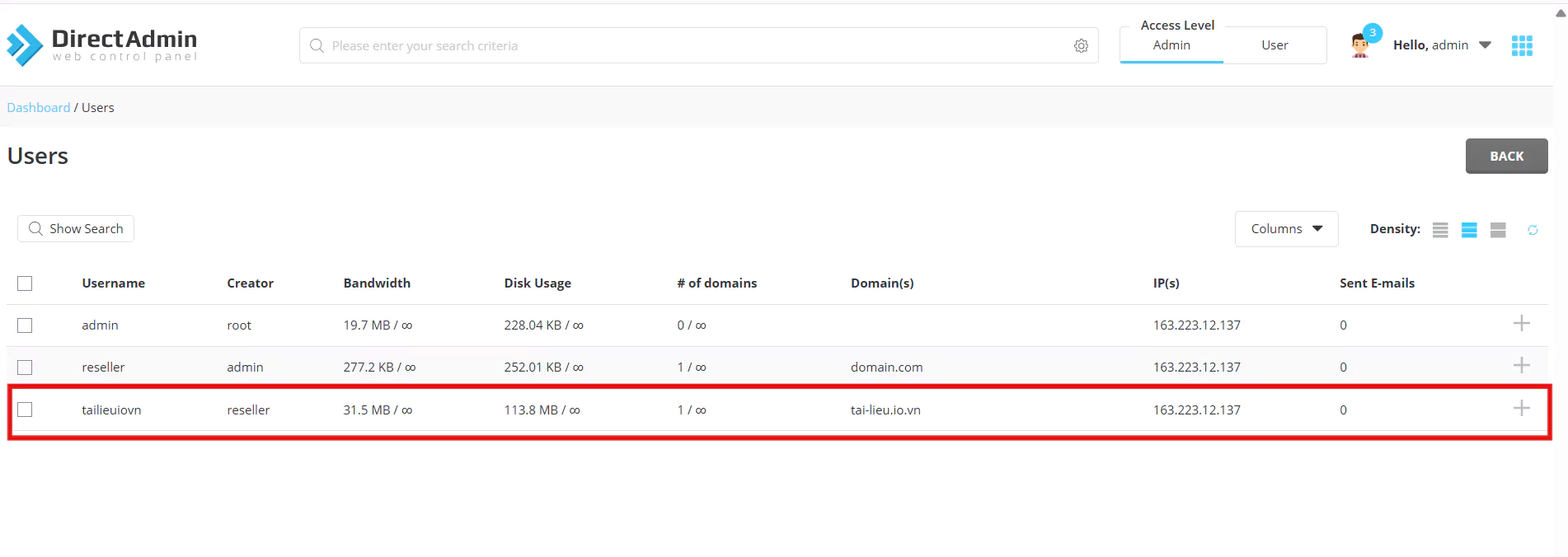
Task: Go to Dashboard breadcrumb link
Action: (39, 108)
